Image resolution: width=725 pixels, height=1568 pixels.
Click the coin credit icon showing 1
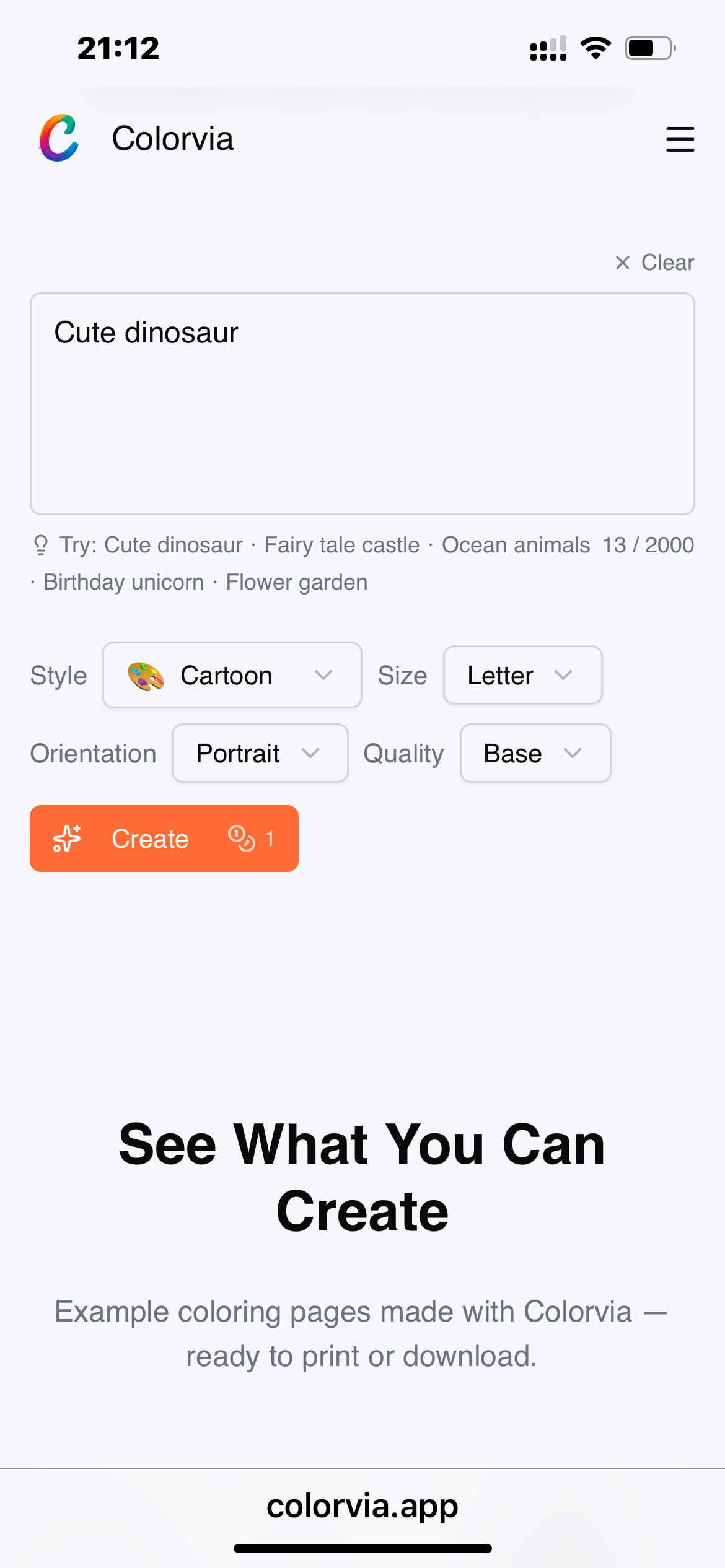(x=242, y=838)
